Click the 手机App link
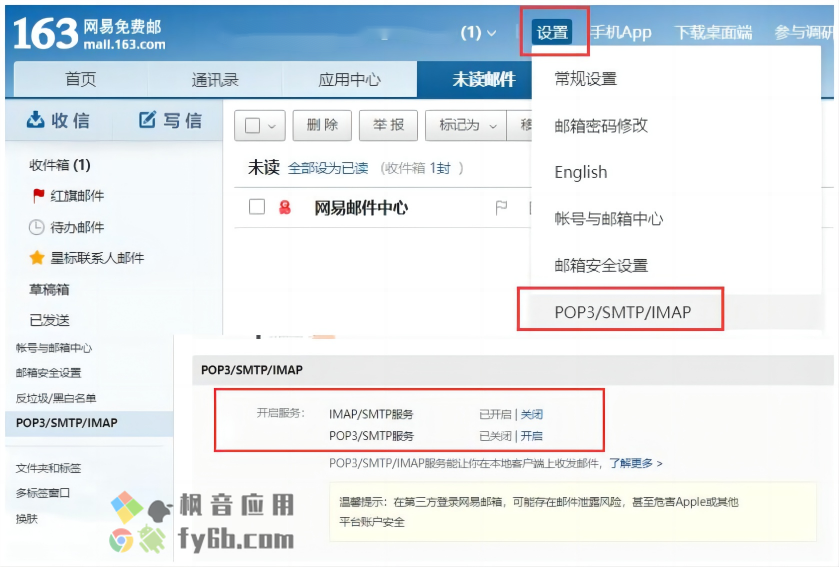This screenshot has width=839, height=567. point(621,33)
